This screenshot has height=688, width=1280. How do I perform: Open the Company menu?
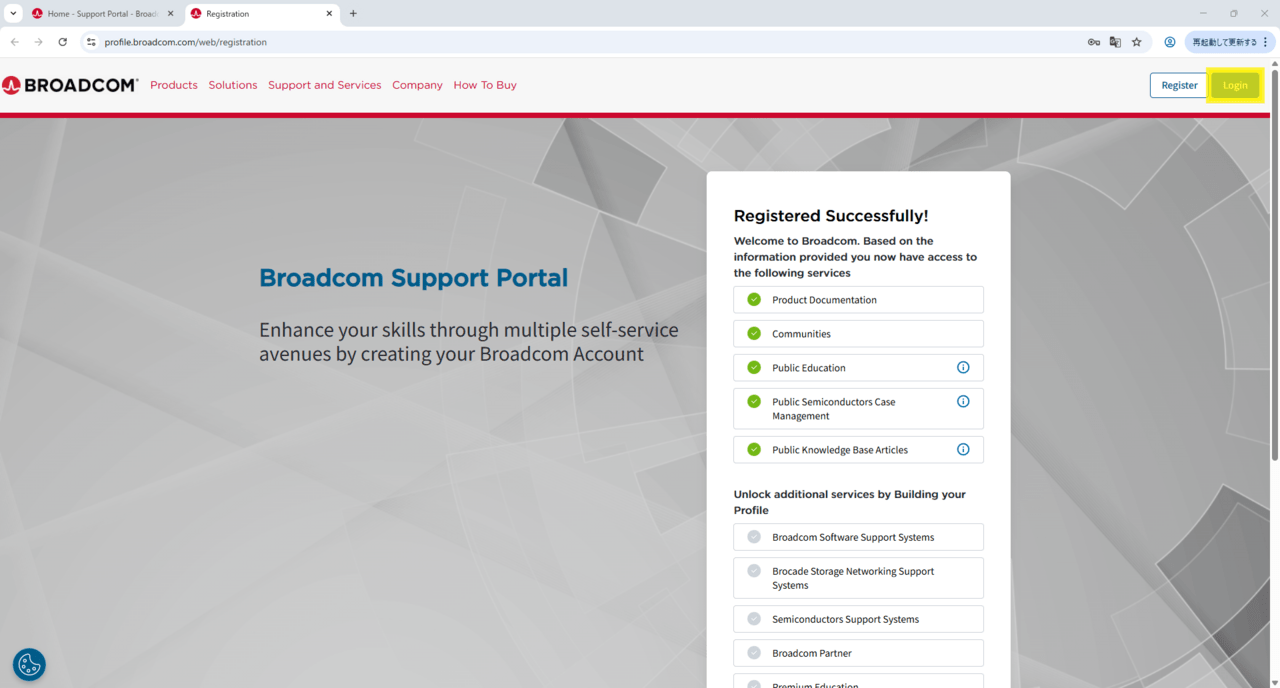(x=417, y=85)
